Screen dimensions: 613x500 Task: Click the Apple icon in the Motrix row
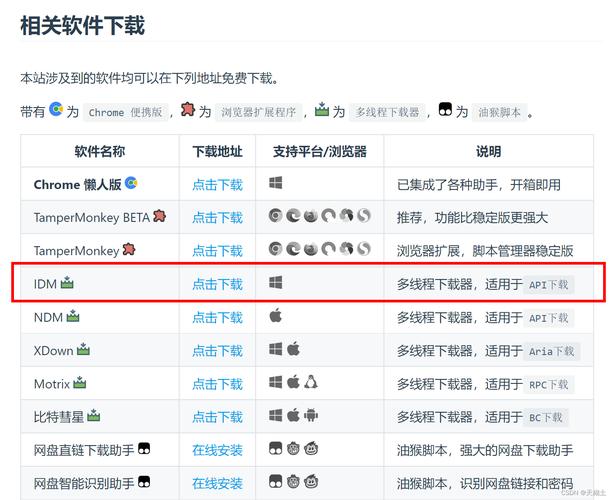[x=293, y=382]
